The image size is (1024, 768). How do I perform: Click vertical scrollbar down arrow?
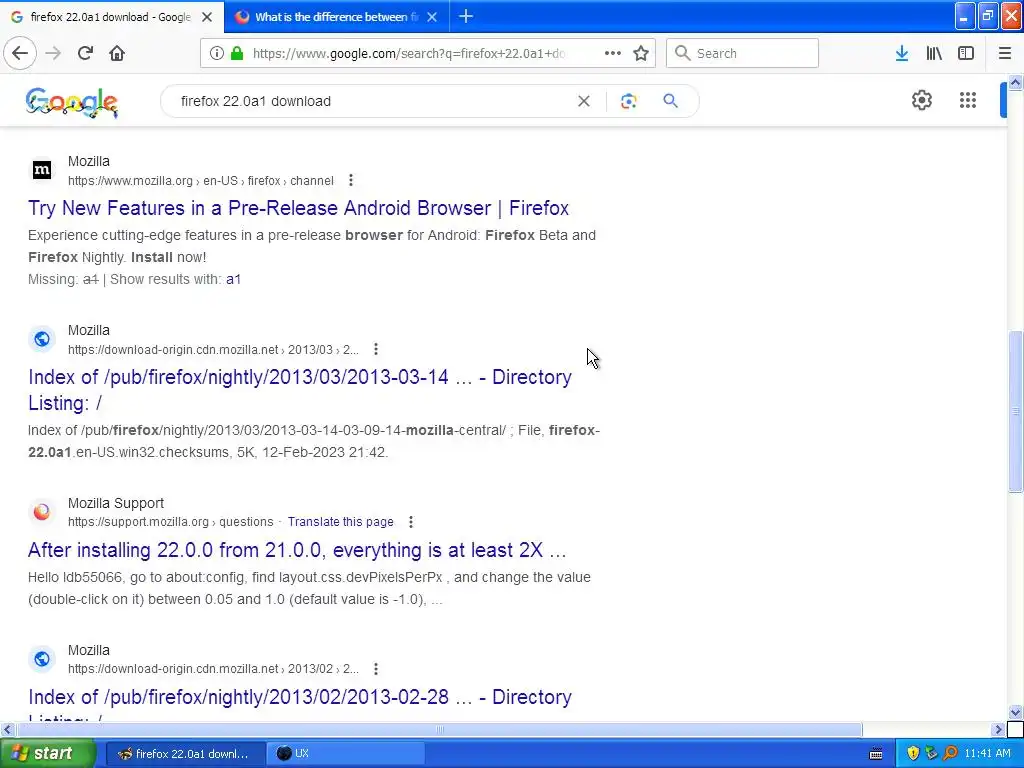tap(1015, 712)
